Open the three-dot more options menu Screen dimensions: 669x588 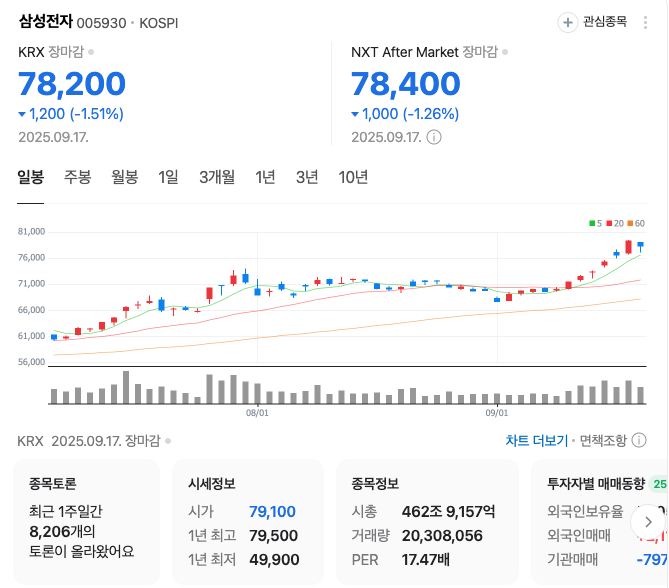pos(645,23)
